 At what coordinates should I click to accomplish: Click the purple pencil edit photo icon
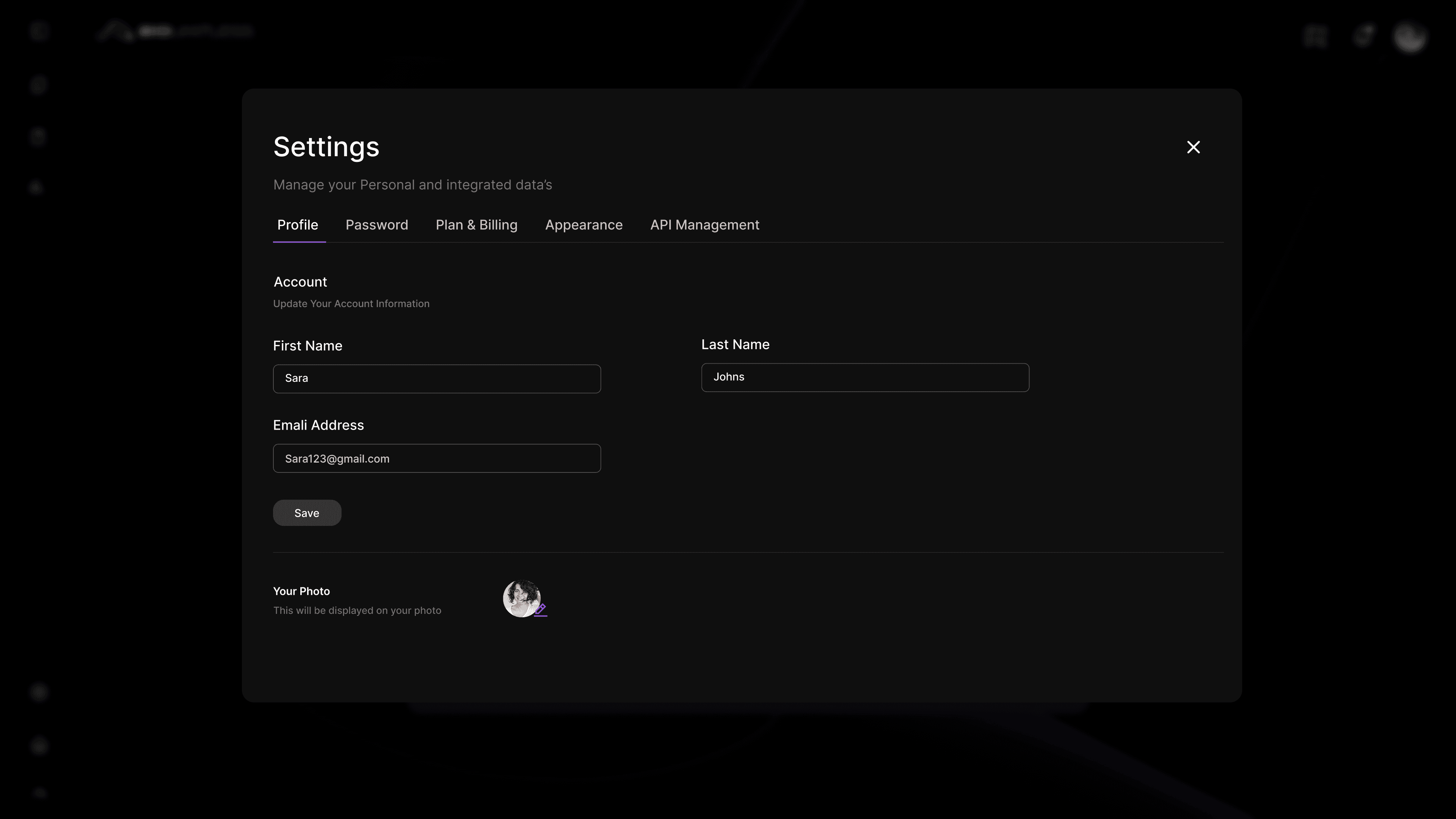tap(540, 609)
